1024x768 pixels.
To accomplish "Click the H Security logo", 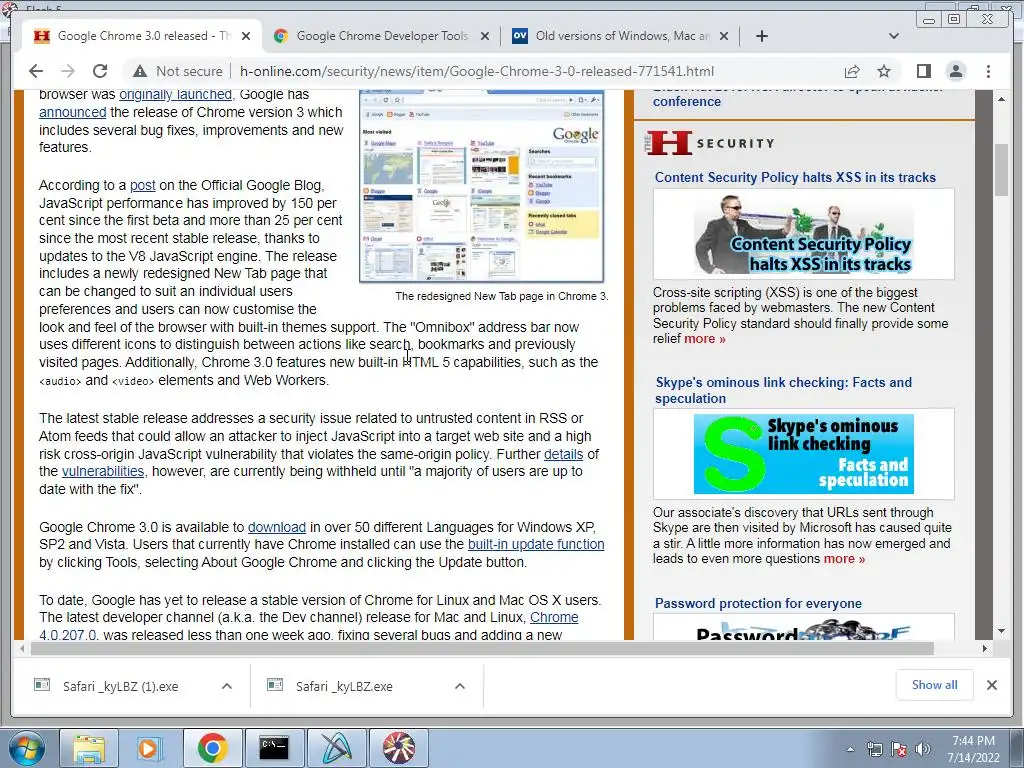I will 710,143.
